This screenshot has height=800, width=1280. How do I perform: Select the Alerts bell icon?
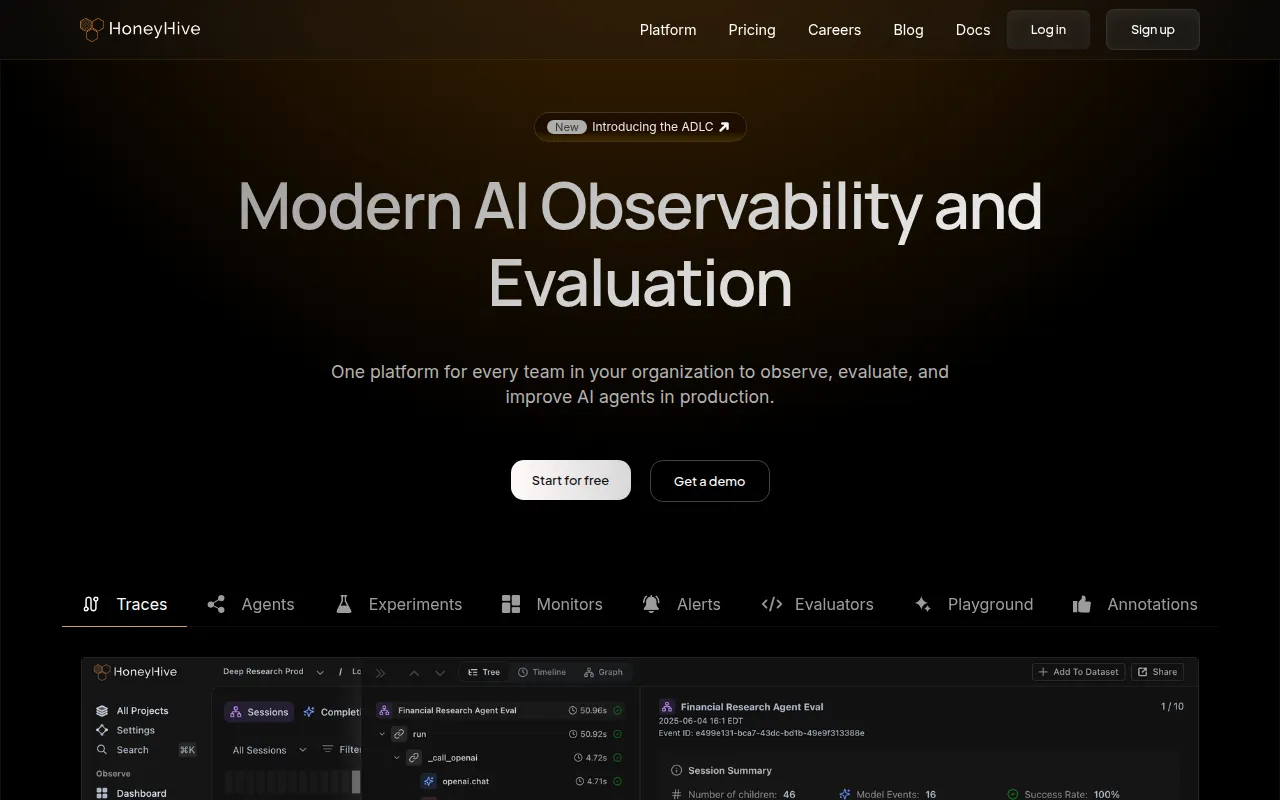[x=652, y=604]
